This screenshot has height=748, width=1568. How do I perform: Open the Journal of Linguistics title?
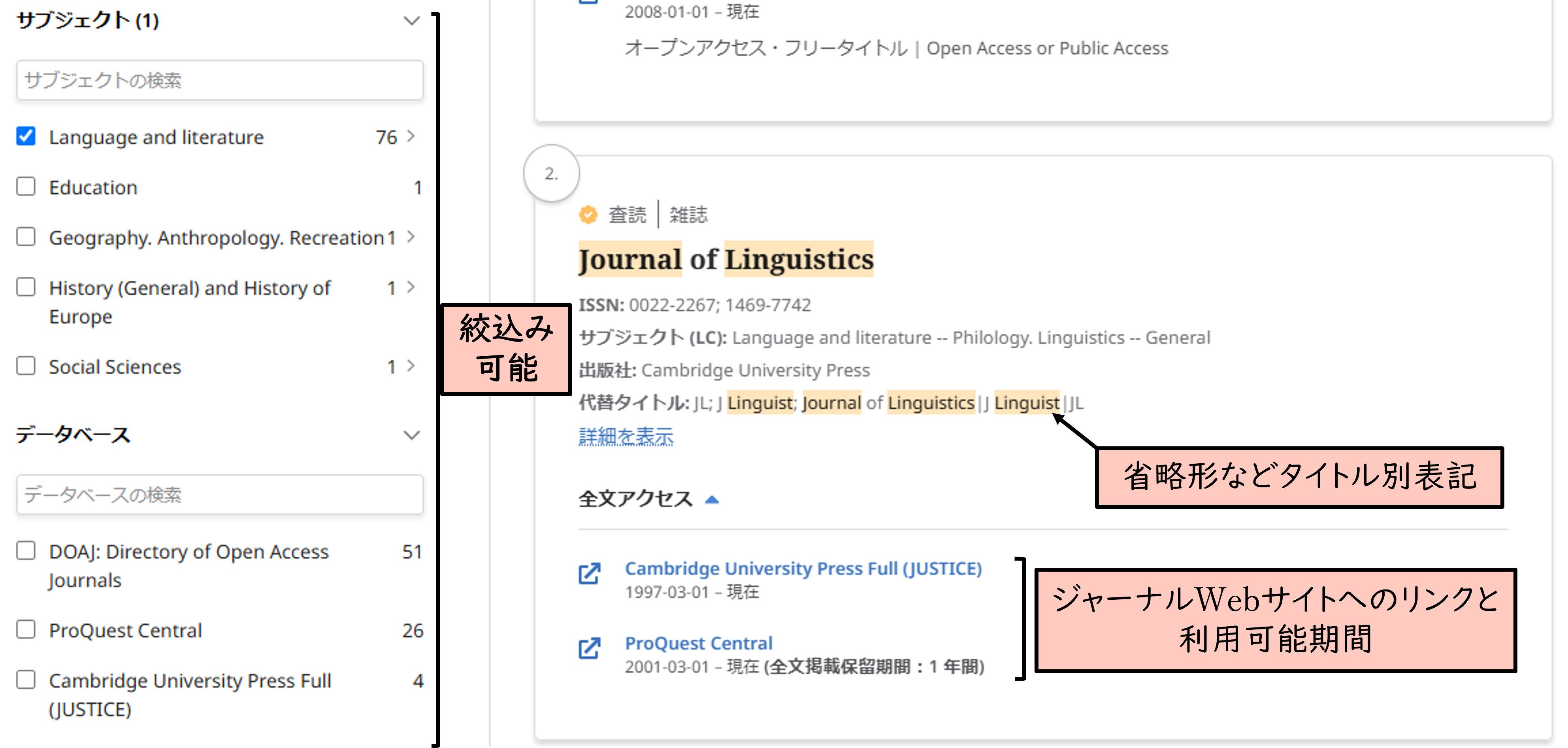(726, 259)
